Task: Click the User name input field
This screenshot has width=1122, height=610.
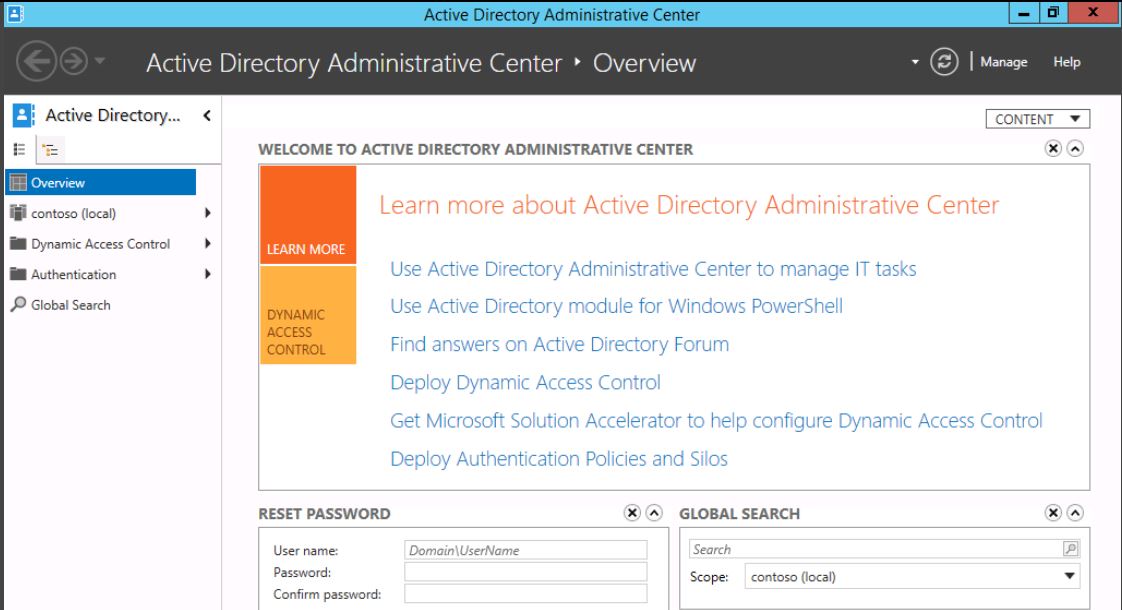Action: (x=526, y=549)
